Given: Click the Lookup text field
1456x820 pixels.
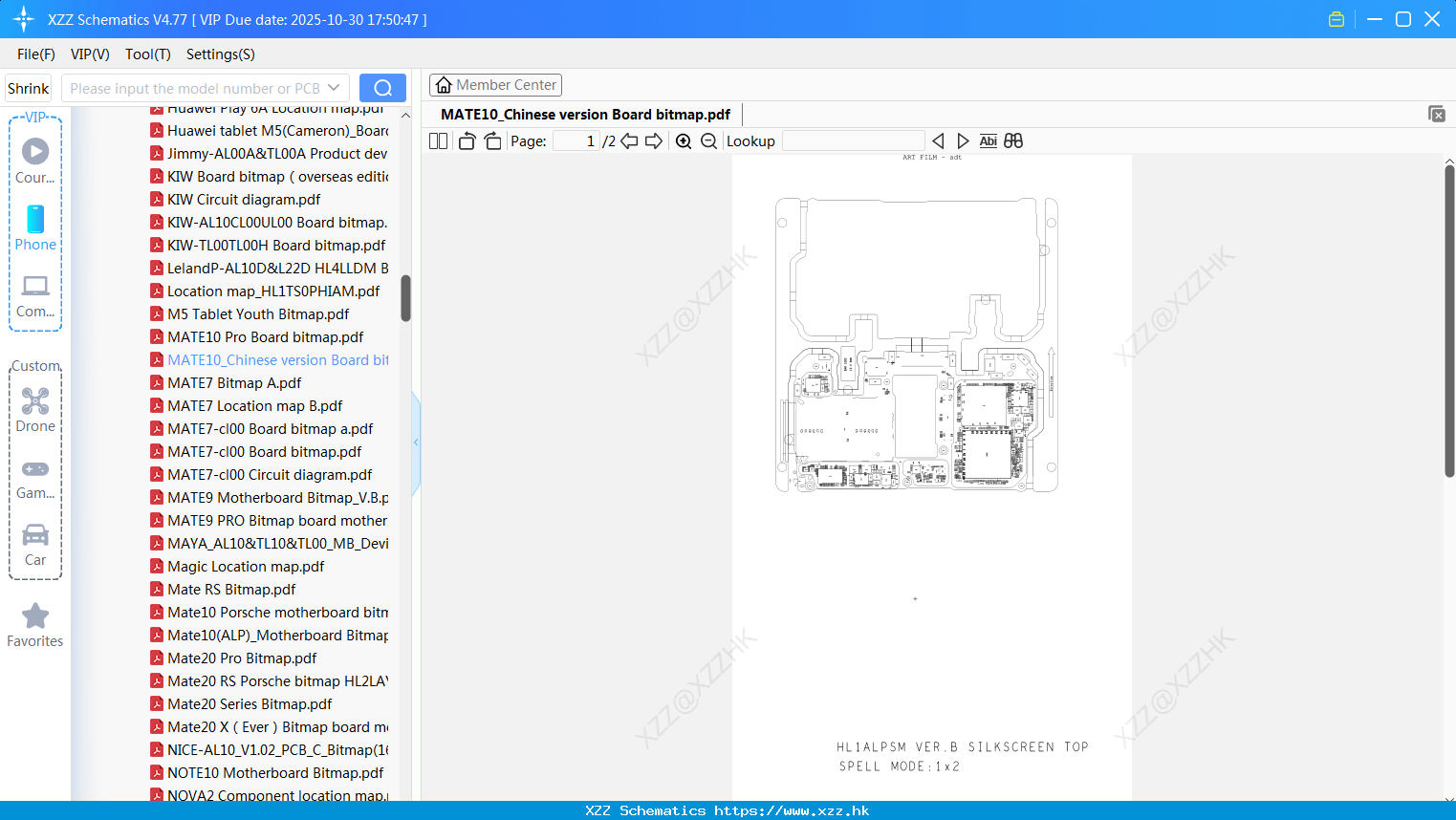Looking at the screenshot, I should point(853,140).
